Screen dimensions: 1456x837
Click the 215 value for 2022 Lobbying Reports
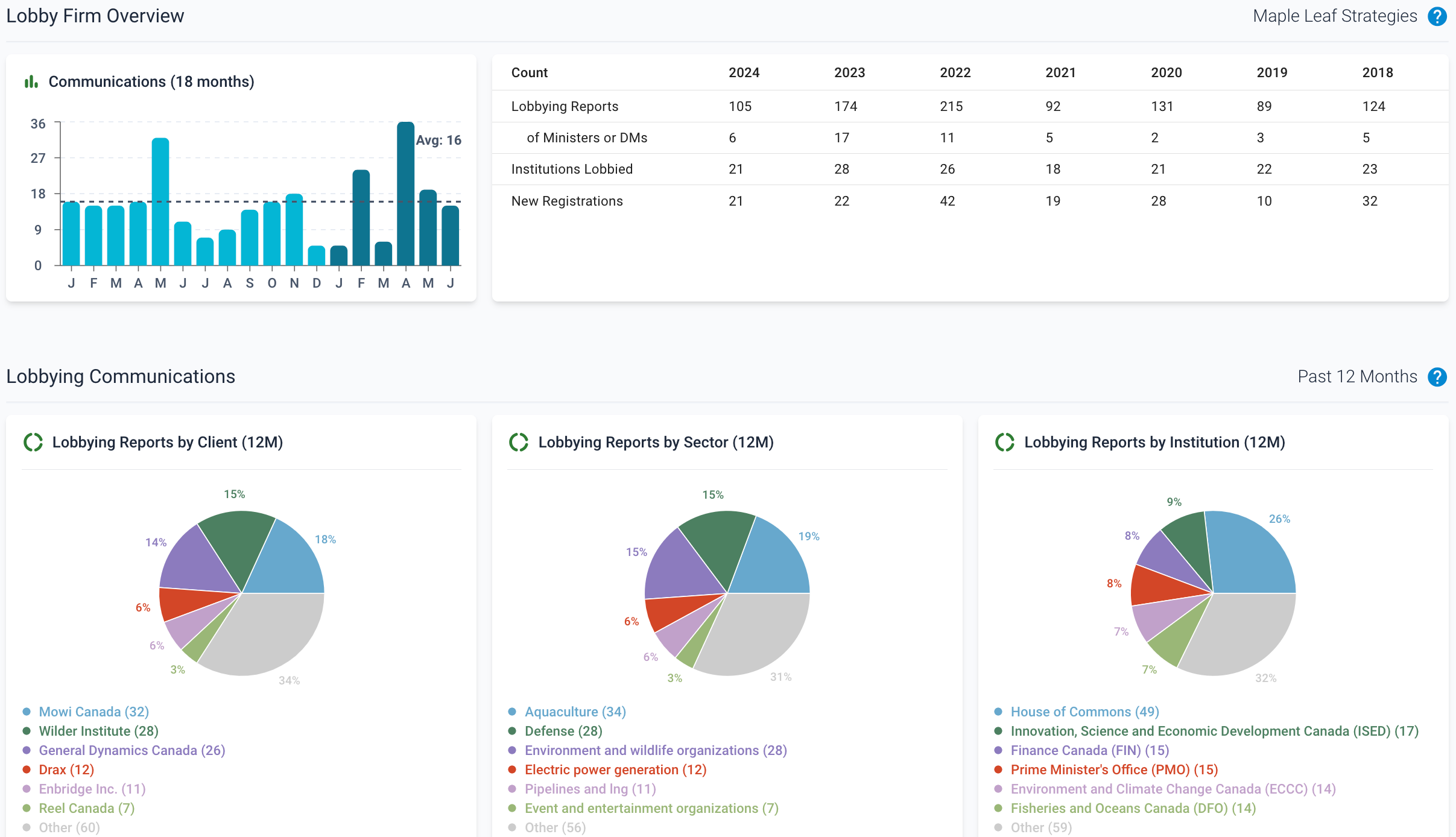point(951,106)
